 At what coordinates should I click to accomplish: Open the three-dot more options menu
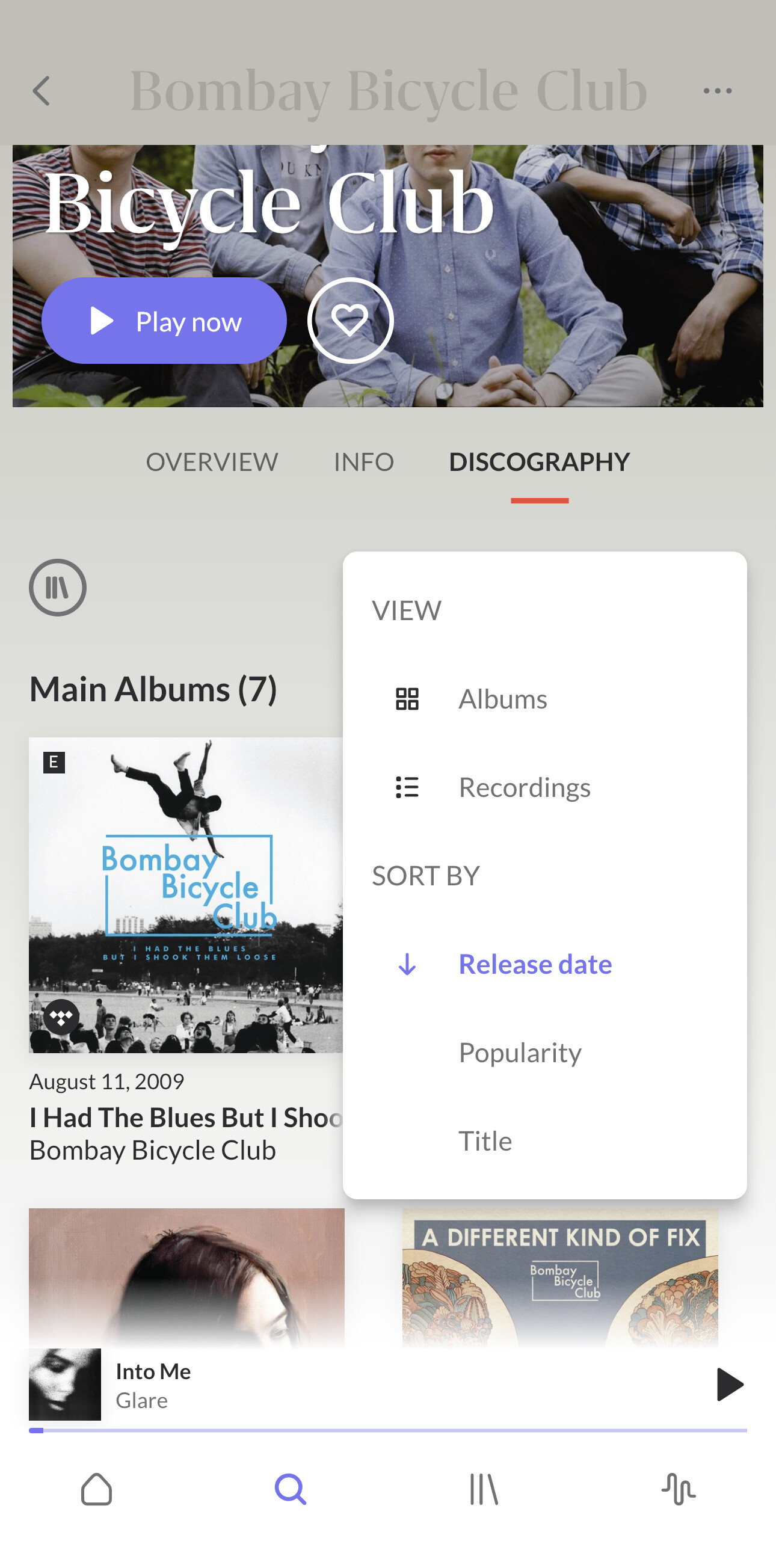click(x=717, y=91)
